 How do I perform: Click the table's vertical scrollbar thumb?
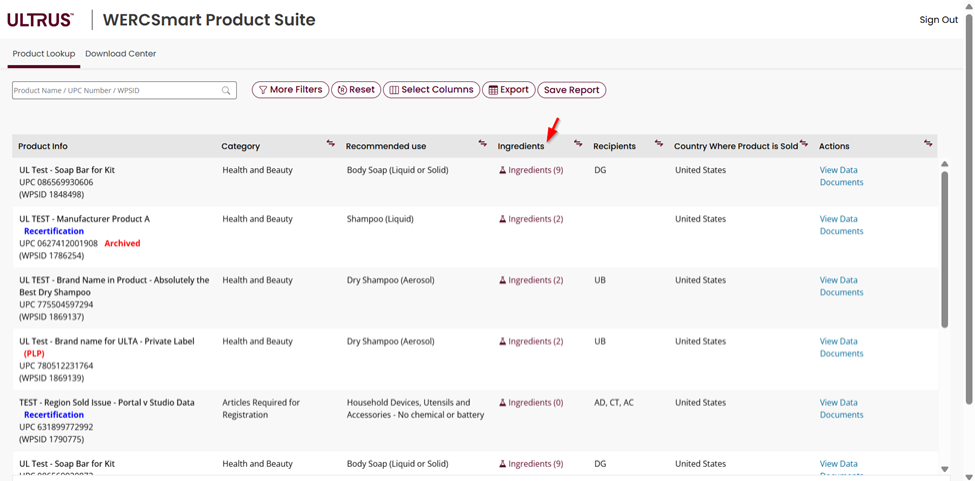pyautogui.click(x=945, y=250)
